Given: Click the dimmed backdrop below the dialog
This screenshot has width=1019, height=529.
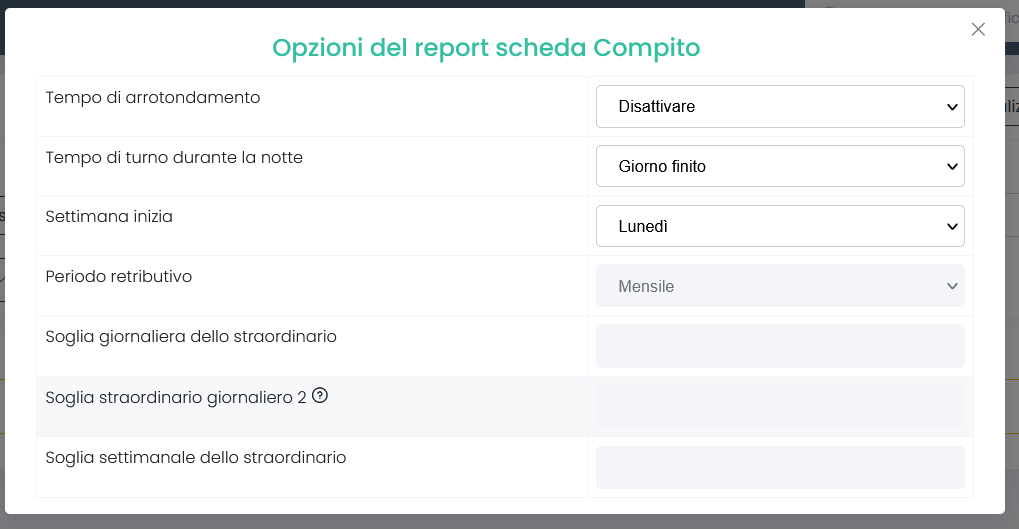Looking at the screenshot, I should click(x=510, y=522).
